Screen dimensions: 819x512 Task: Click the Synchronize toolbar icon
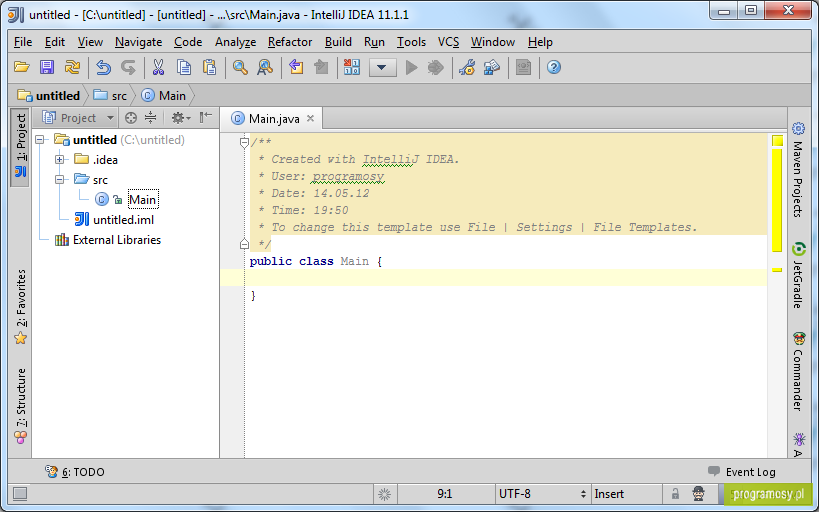click(72, 67)
